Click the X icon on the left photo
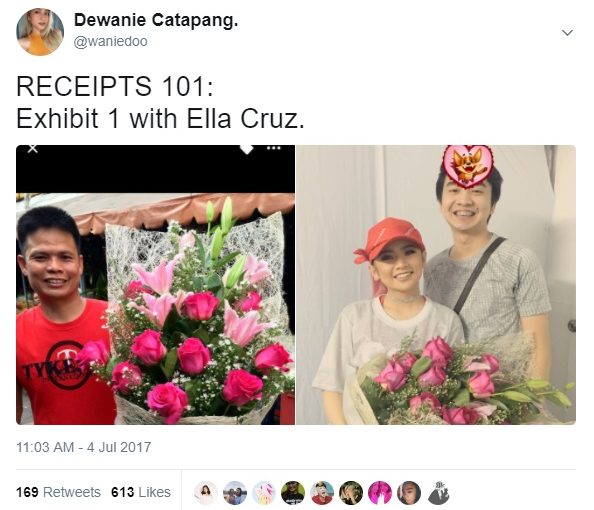This screenshot has width=594, height=510. 33,149
